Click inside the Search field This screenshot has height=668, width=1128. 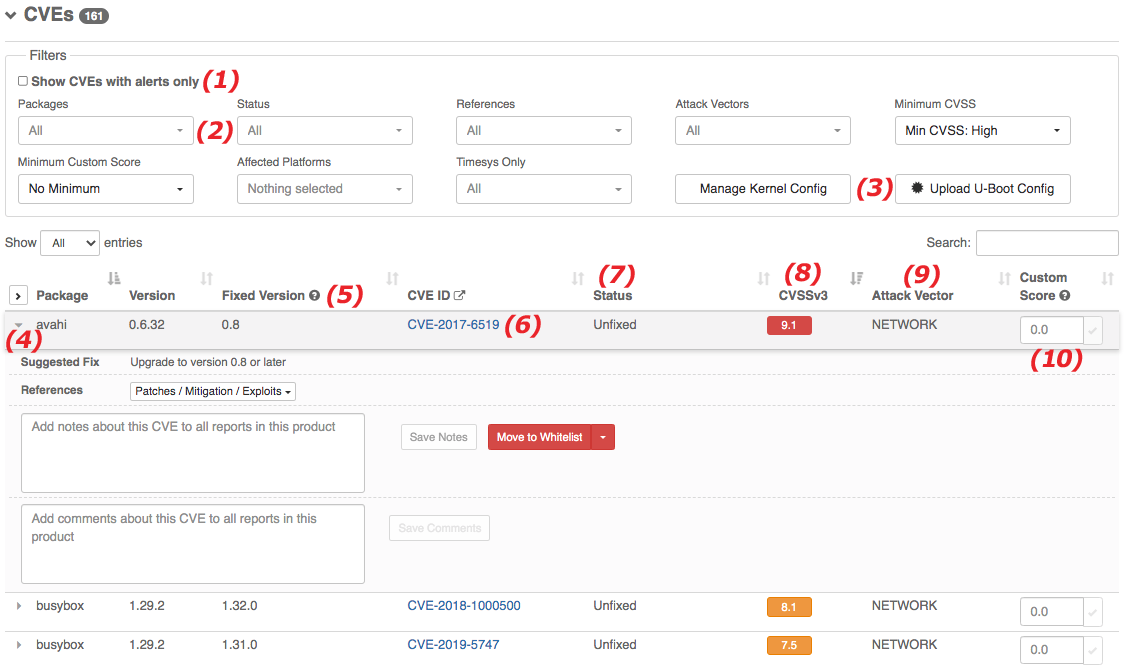(1046, 243)
